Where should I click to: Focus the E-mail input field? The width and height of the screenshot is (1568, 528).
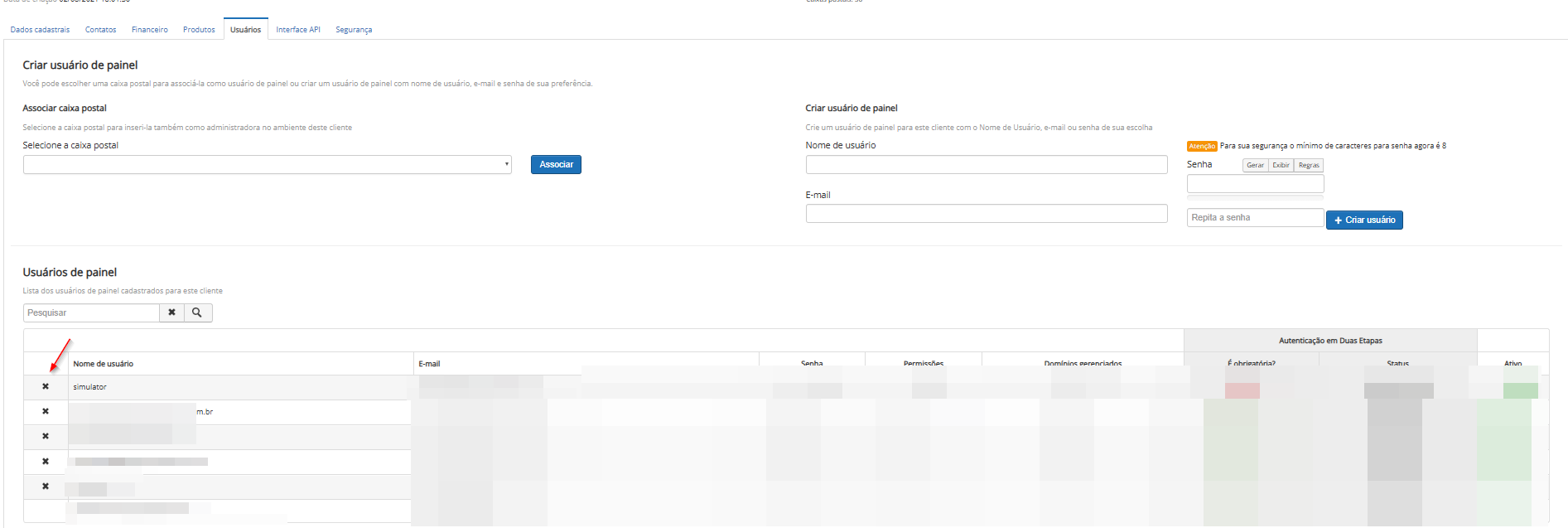(987, 214)
